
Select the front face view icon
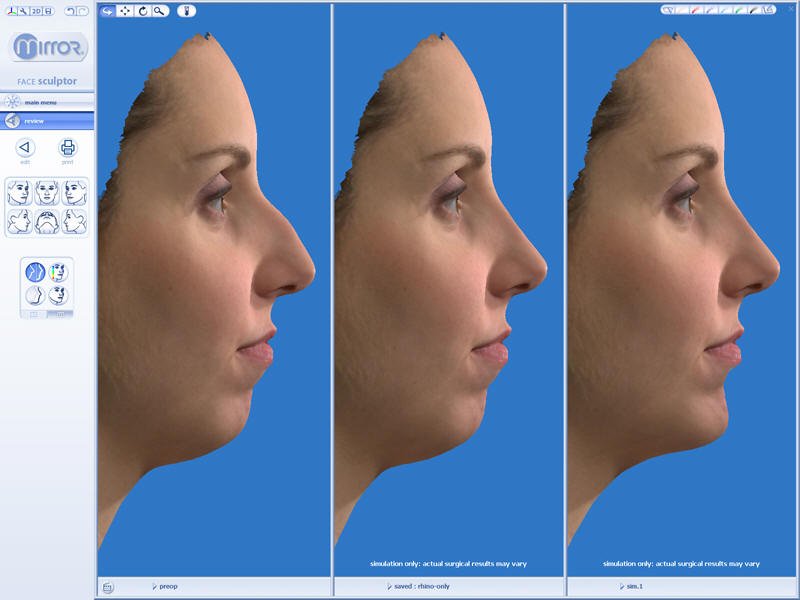pos(45,192)
